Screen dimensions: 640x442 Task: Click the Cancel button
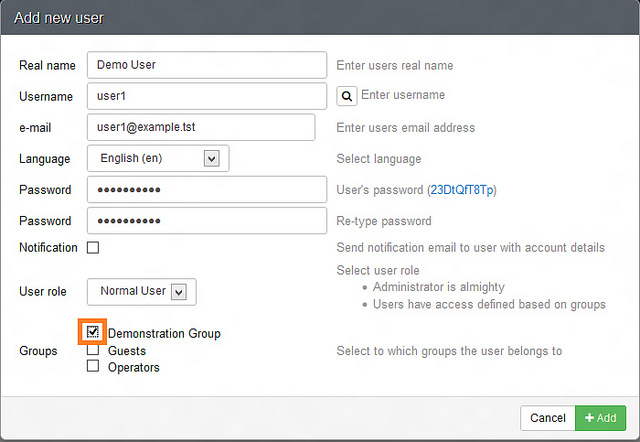pos(548,418)
